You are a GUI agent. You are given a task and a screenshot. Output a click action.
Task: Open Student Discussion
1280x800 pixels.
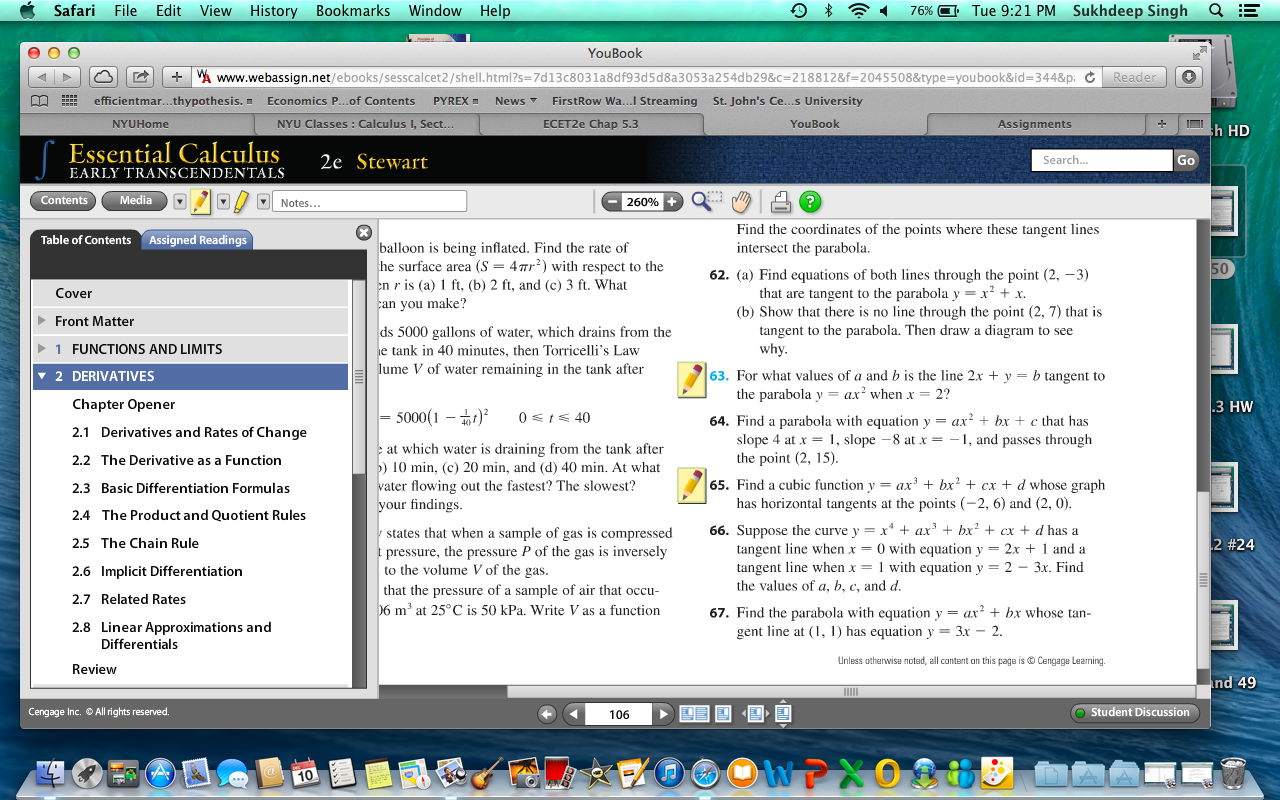pos(1133,713)
